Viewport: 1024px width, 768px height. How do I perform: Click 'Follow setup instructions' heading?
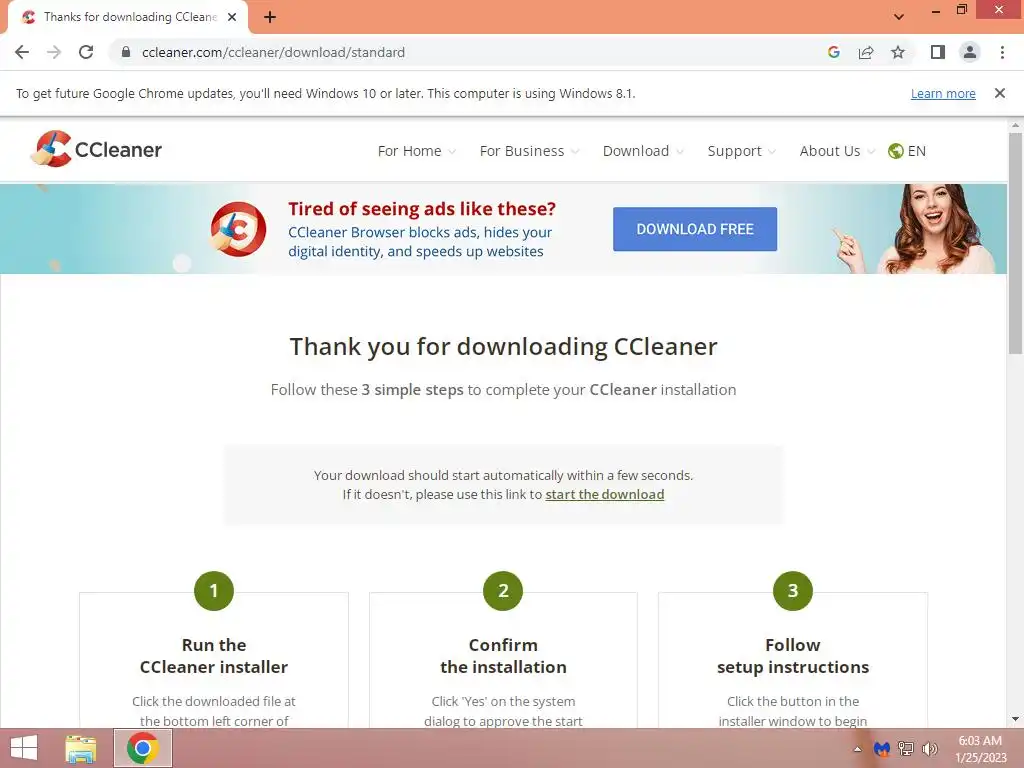793,656
